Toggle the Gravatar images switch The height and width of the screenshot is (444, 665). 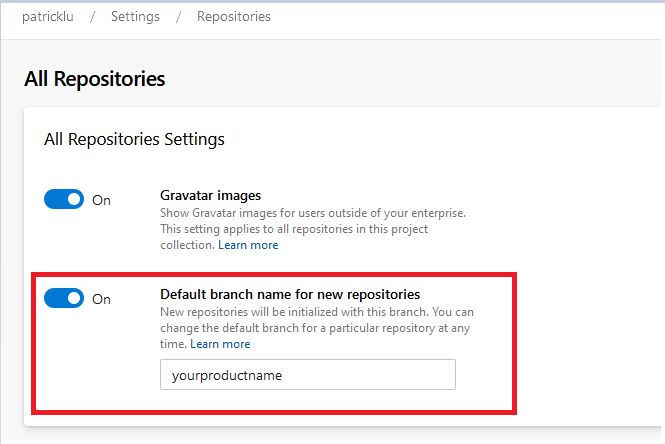64,199
